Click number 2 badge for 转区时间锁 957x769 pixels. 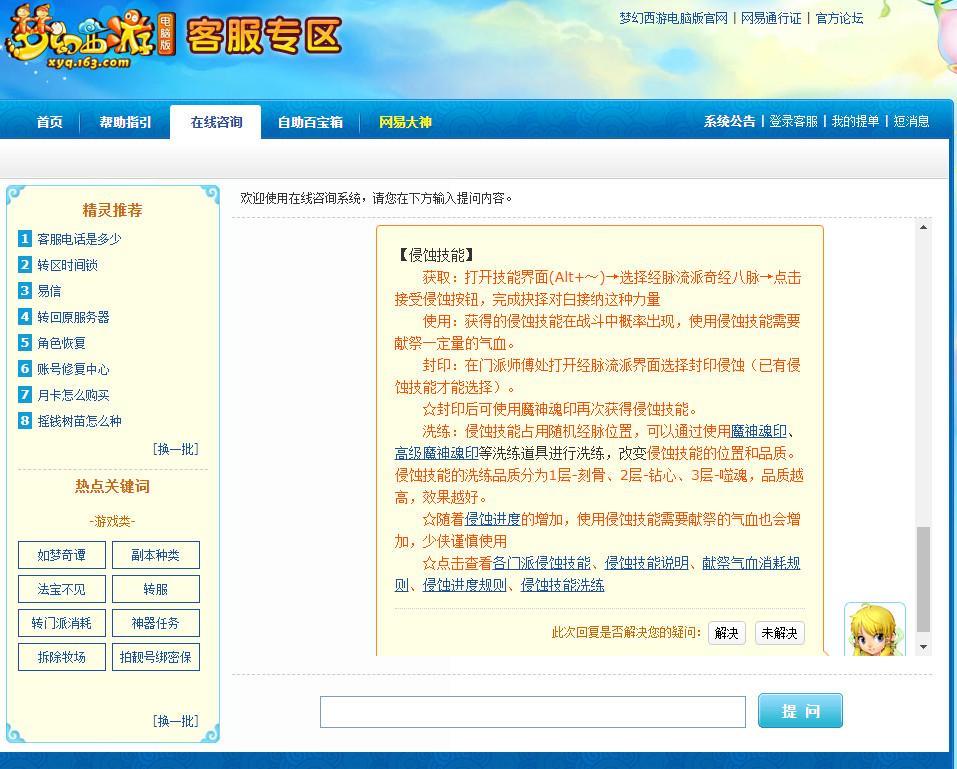(24, 265)
